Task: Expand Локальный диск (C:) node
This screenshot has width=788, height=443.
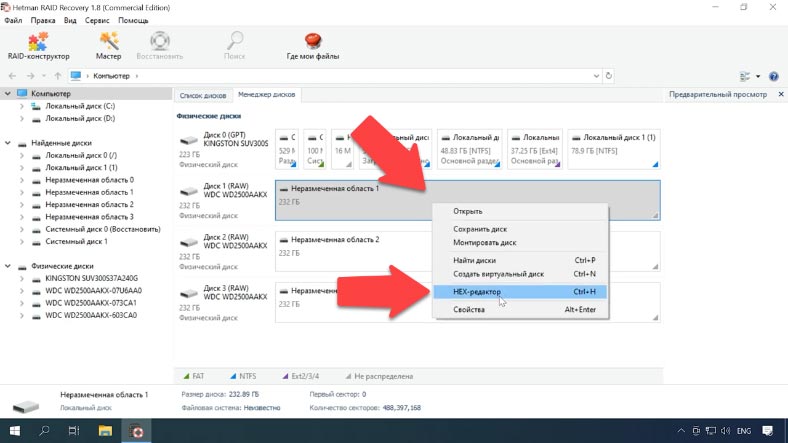Action: (x=22, y=106)
